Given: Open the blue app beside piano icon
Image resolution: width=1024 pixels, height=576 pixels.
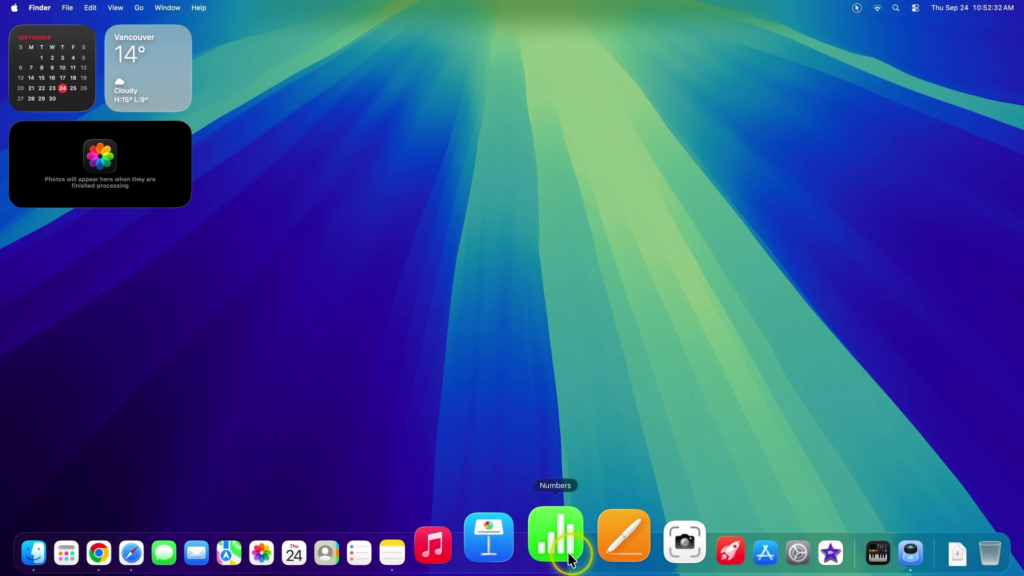Looking at the screenshot, I should (910, 553).
